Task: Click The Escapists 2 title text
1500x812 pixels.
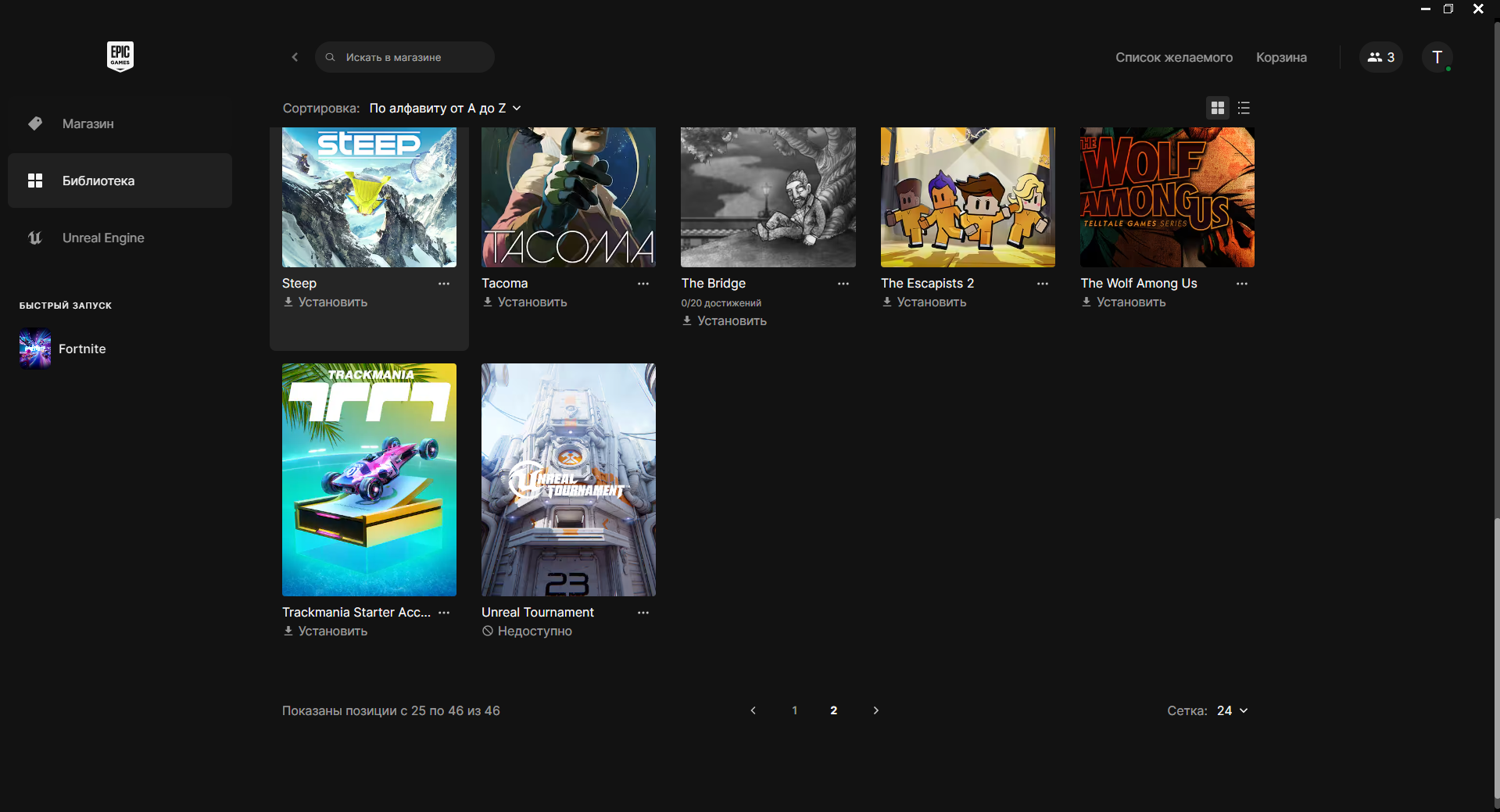Action: coord(927,283)
